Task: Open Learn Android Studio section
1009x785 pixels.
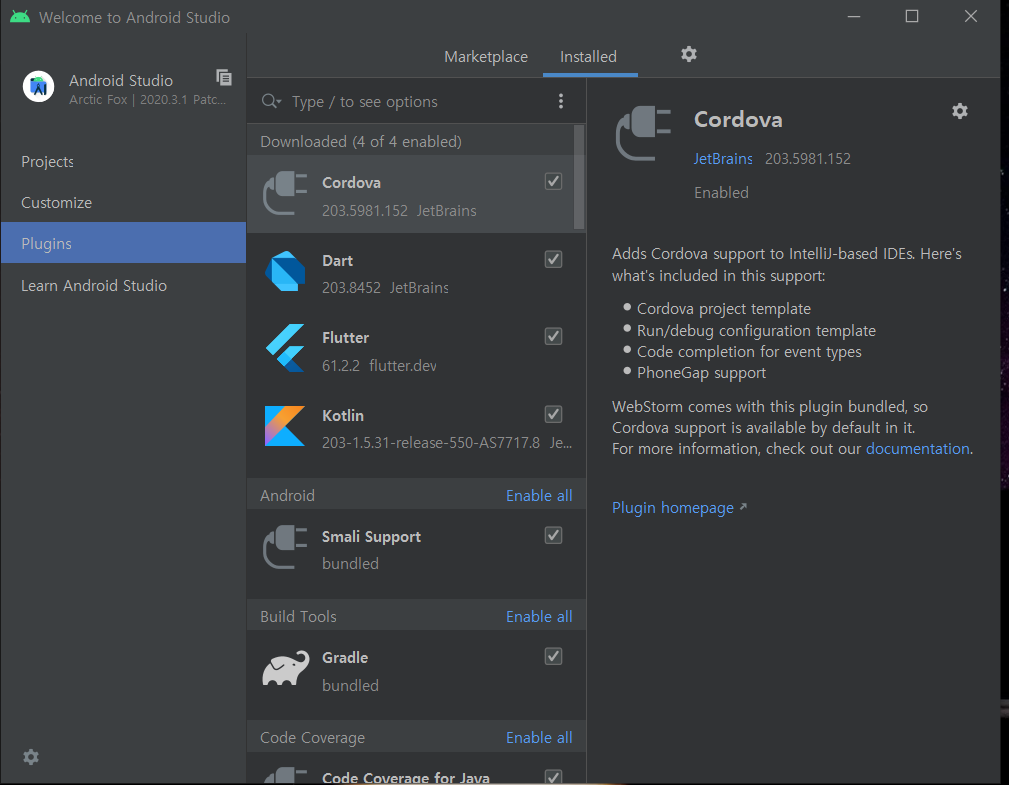Action: [x=94, y=286]
